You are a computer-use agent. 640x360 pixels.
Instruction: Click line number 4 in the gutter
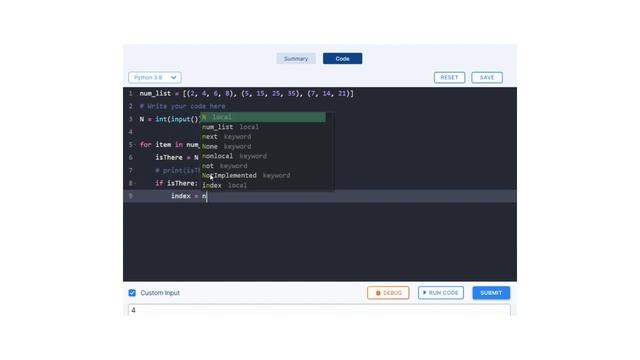pyautogui.click(x=131, y=132)
